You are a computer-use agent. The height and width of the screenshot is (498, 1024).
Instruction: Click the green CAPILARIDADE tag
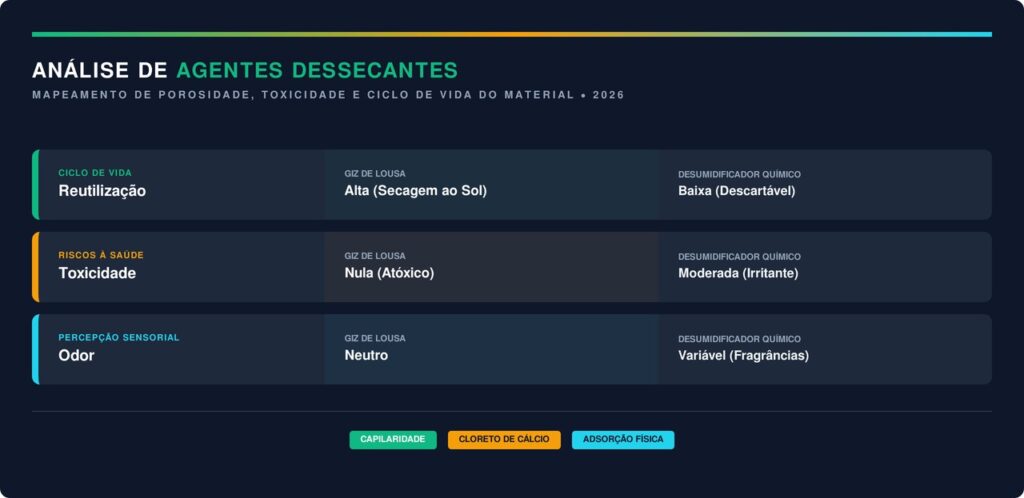(x=392, y=439)
